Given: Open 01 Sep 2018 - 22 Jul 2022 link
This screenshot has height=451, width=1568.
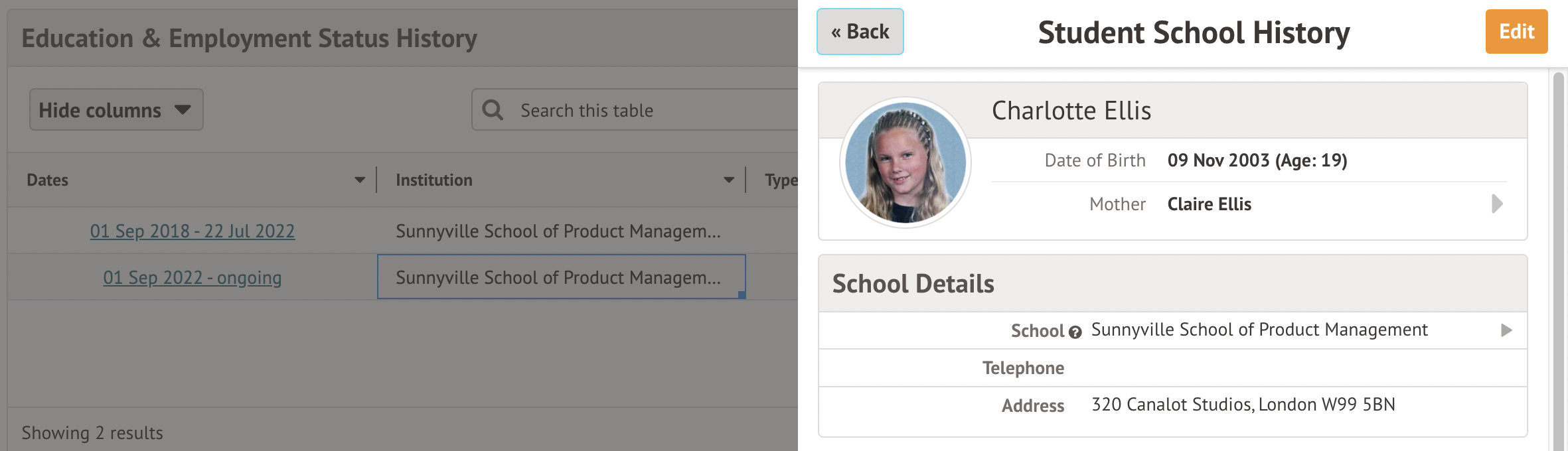Looking at the screenshot, I should pos(193,231).
